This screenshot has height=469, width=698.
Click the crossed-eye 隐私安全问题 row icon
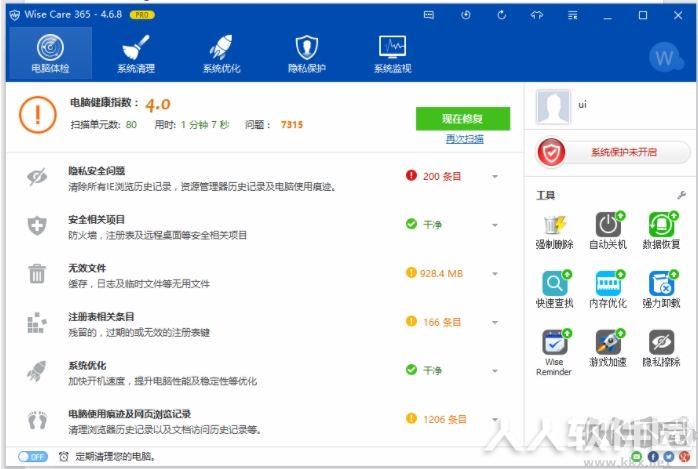[x=37, y=177]
